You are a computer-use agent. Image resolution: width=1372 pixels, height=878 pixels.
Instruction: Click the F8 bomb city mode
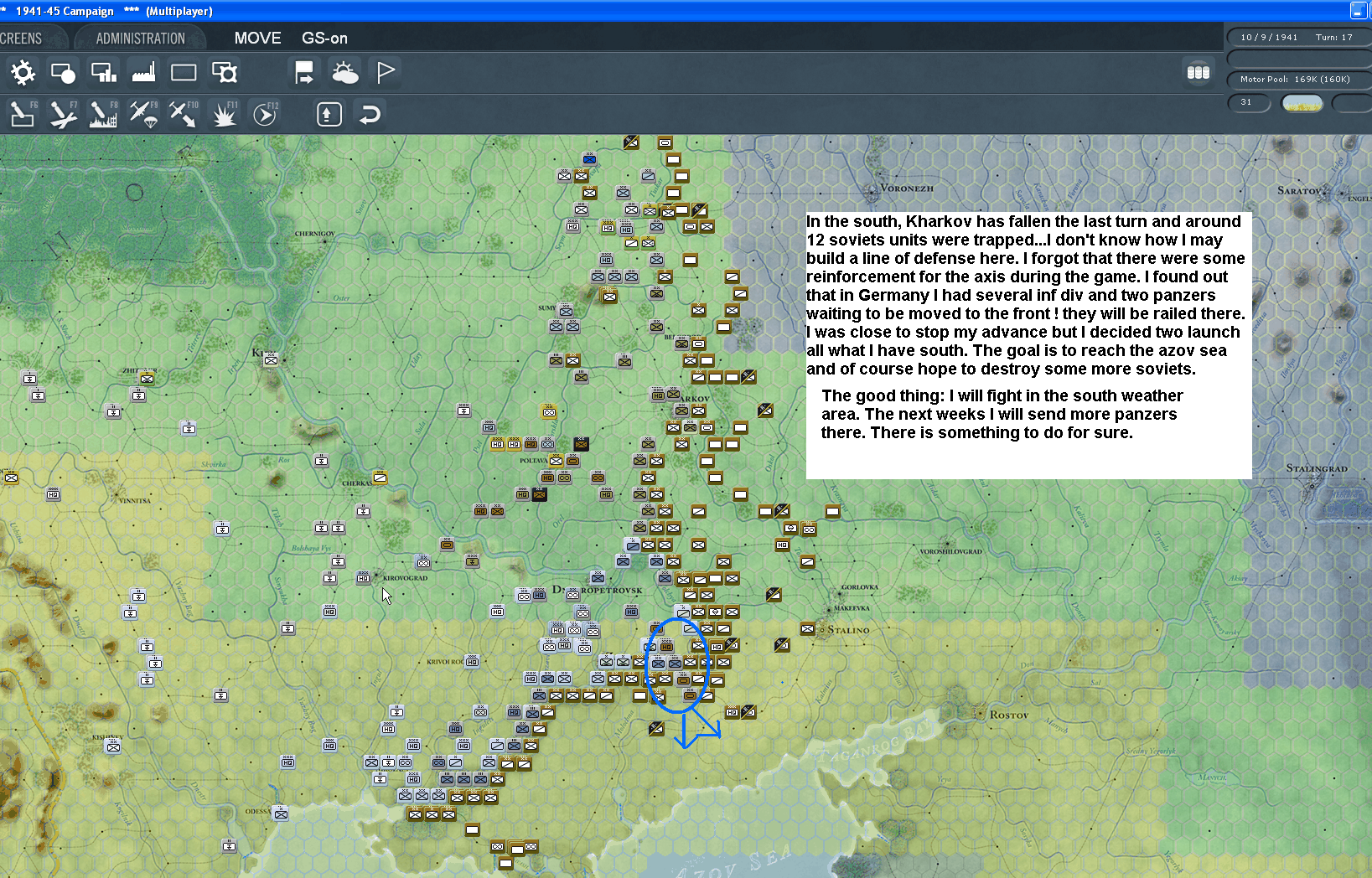[x=103, y=114]
